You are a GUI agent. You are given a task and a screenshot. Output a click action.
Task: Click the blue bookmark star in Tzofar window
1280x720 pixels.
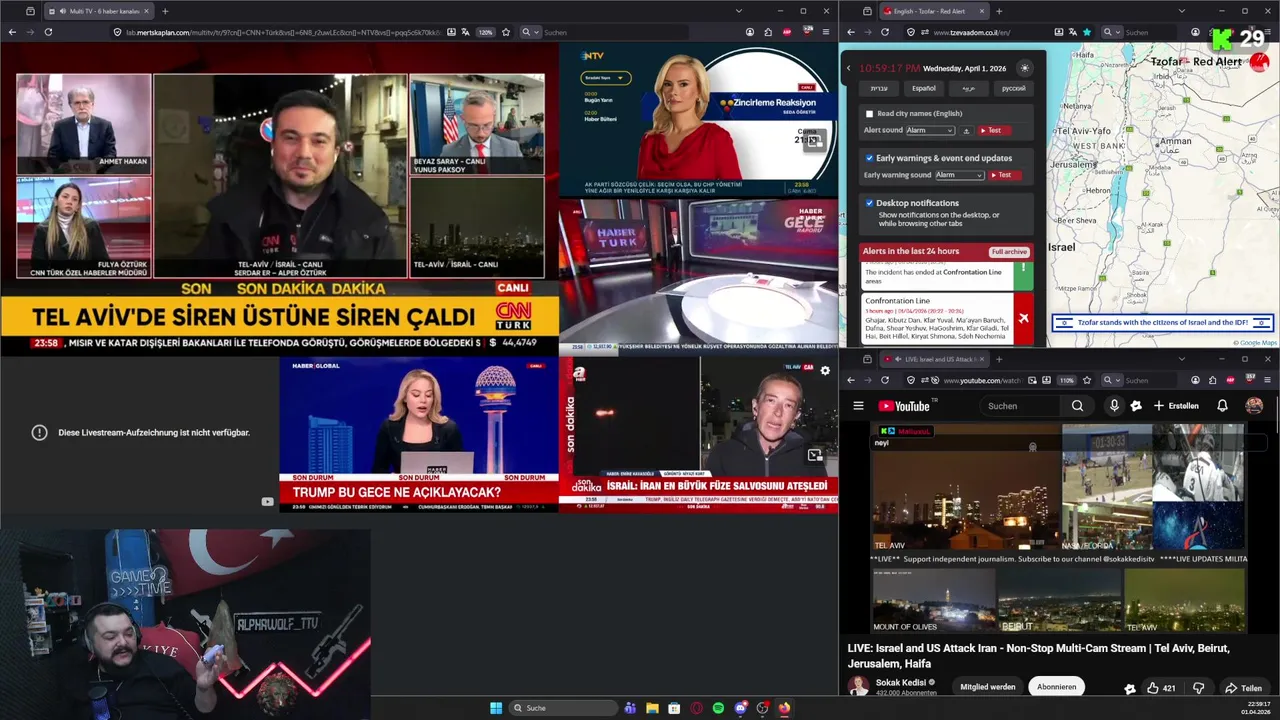(1087, 32)
